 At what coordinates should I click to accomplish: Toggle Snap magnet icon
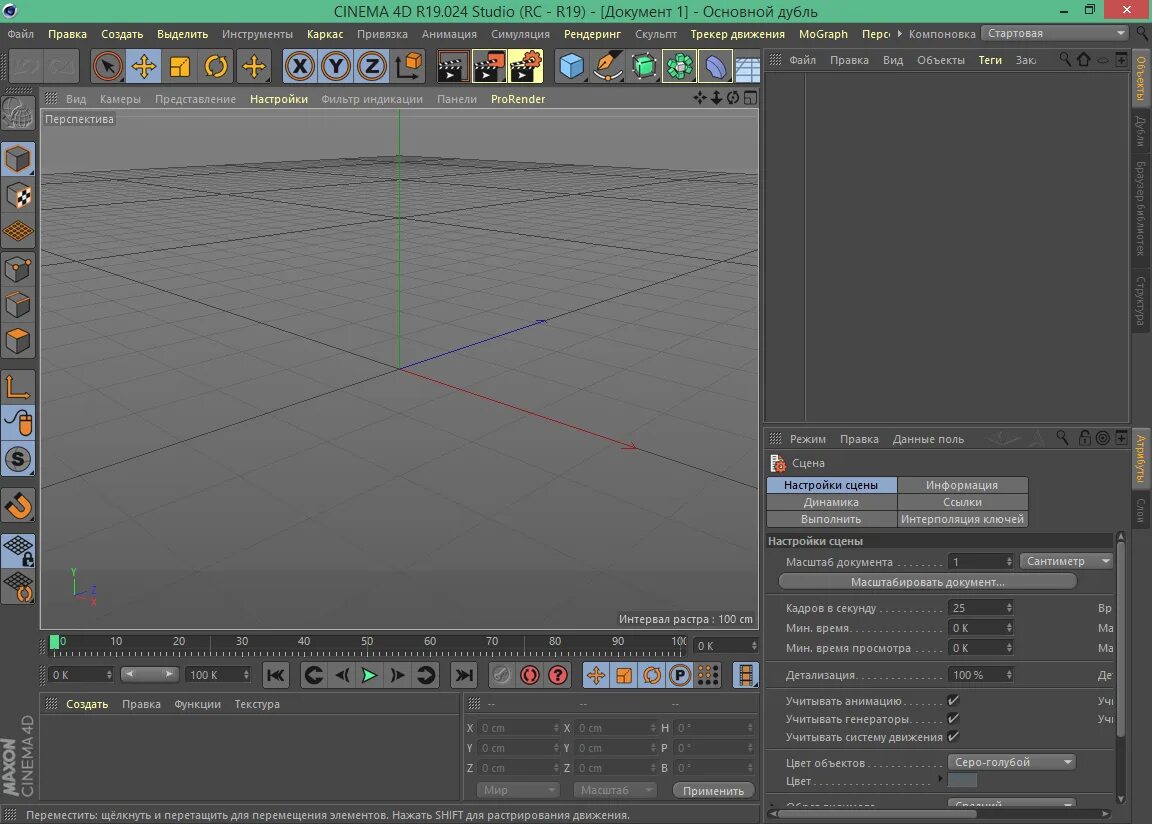click(x=18, y=505)
